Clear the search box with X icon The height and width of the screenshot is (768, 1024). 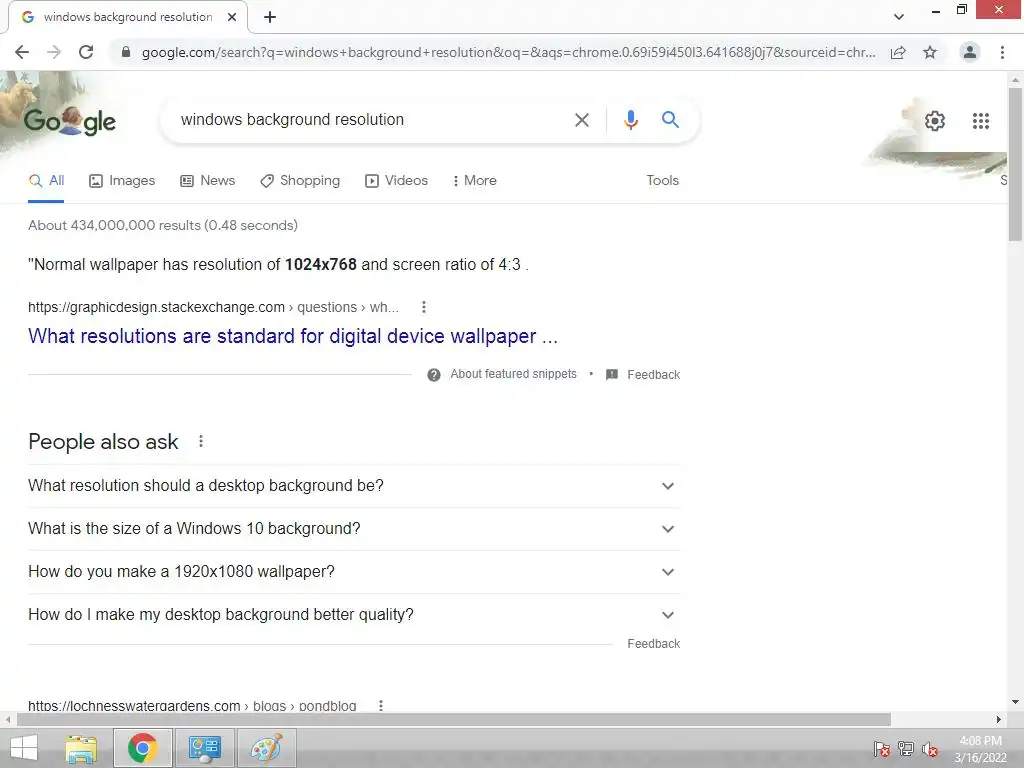[582, 120]
